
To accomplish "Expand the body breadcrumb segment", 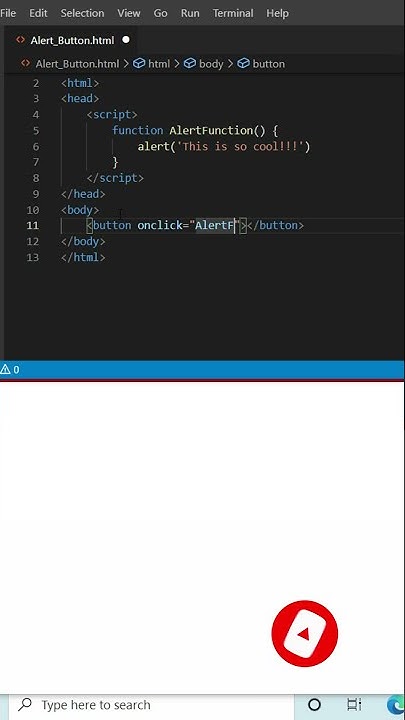I will coord(203,64).
